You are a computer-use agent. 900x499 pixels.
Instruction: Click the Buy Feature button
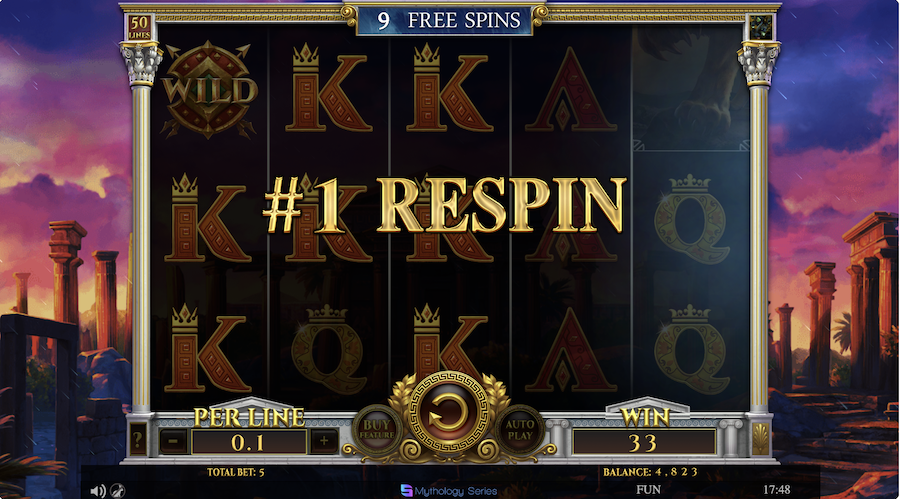click(x=377, y=429)
